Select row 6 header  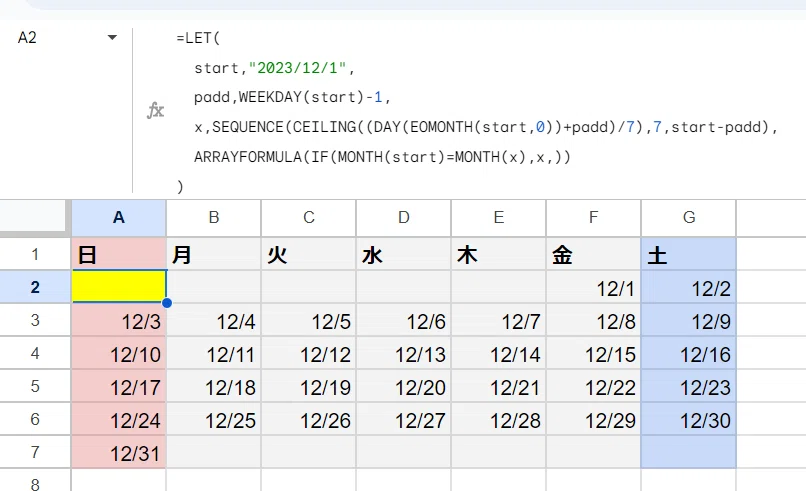(x=35, y=419)
